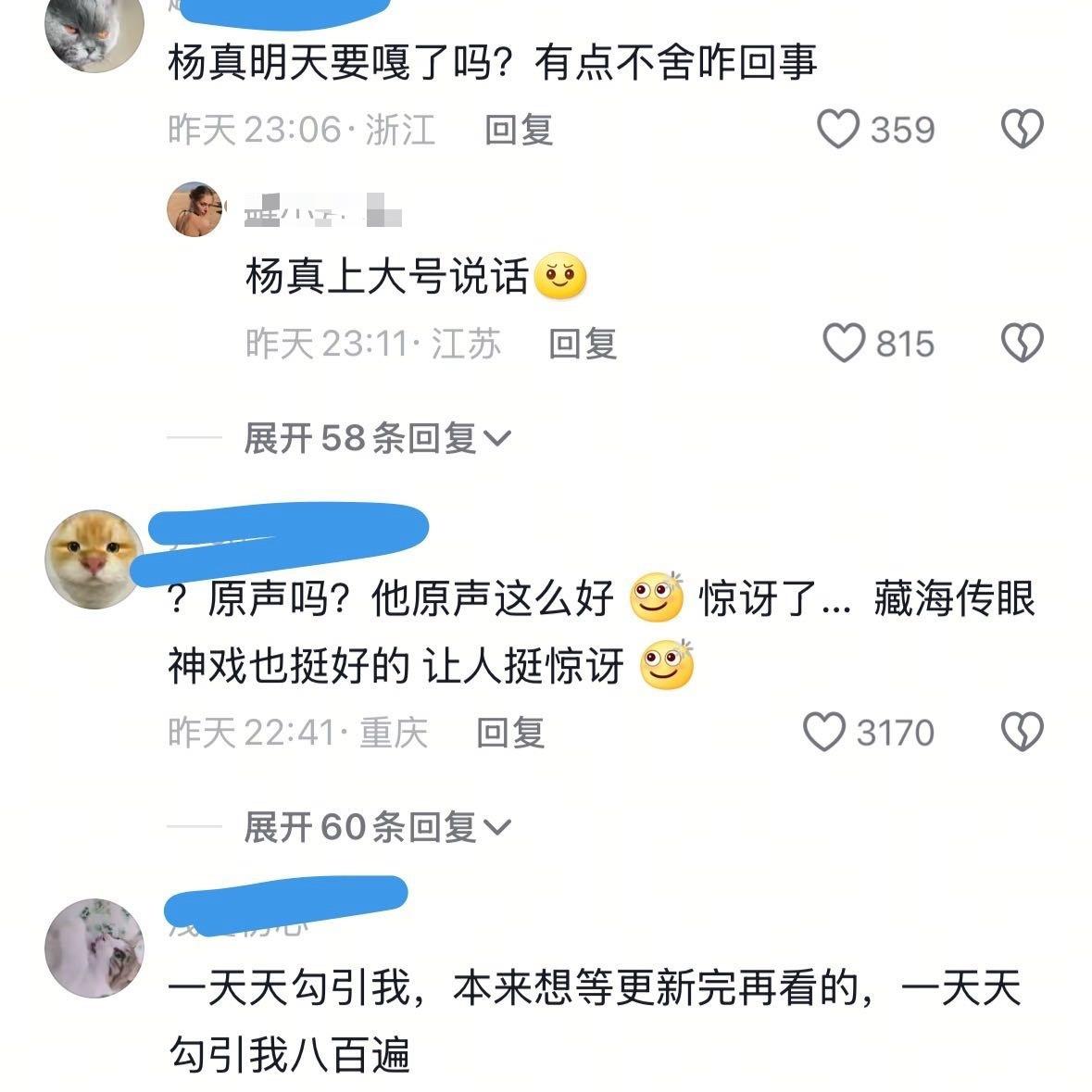Tap the blurred username of 江苏 reply
The width and height of the screenshot is (1092, 1092).
322,209
